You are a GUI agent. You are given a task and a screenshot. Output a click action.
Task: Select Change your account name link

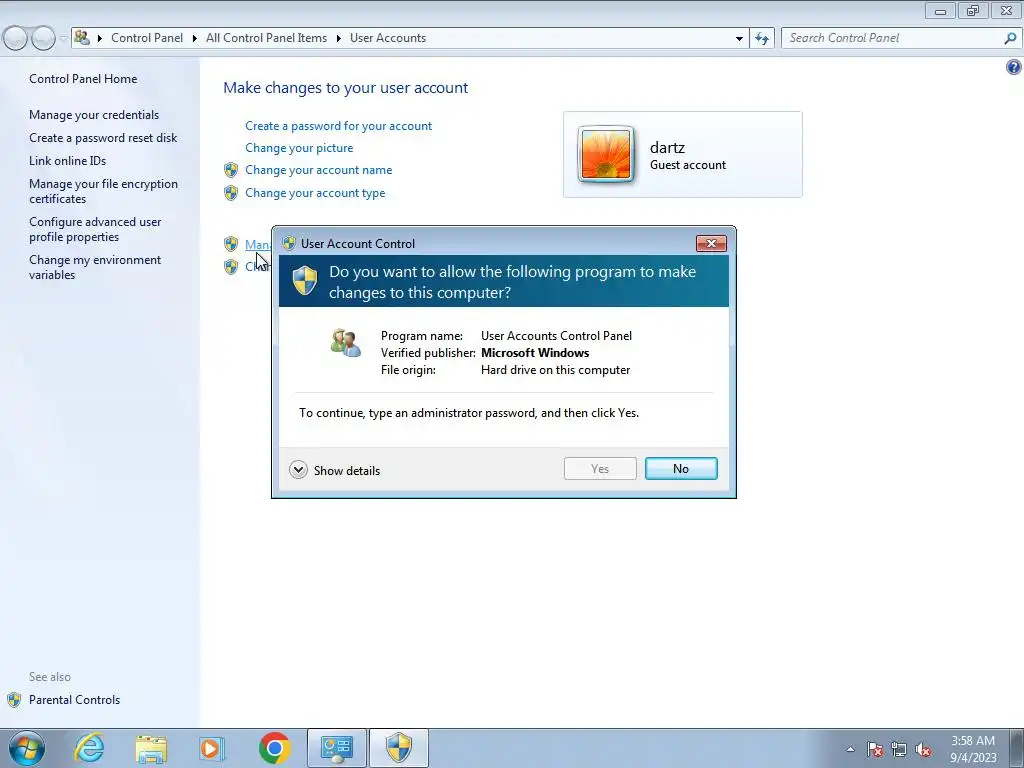[x=319, y=170]
